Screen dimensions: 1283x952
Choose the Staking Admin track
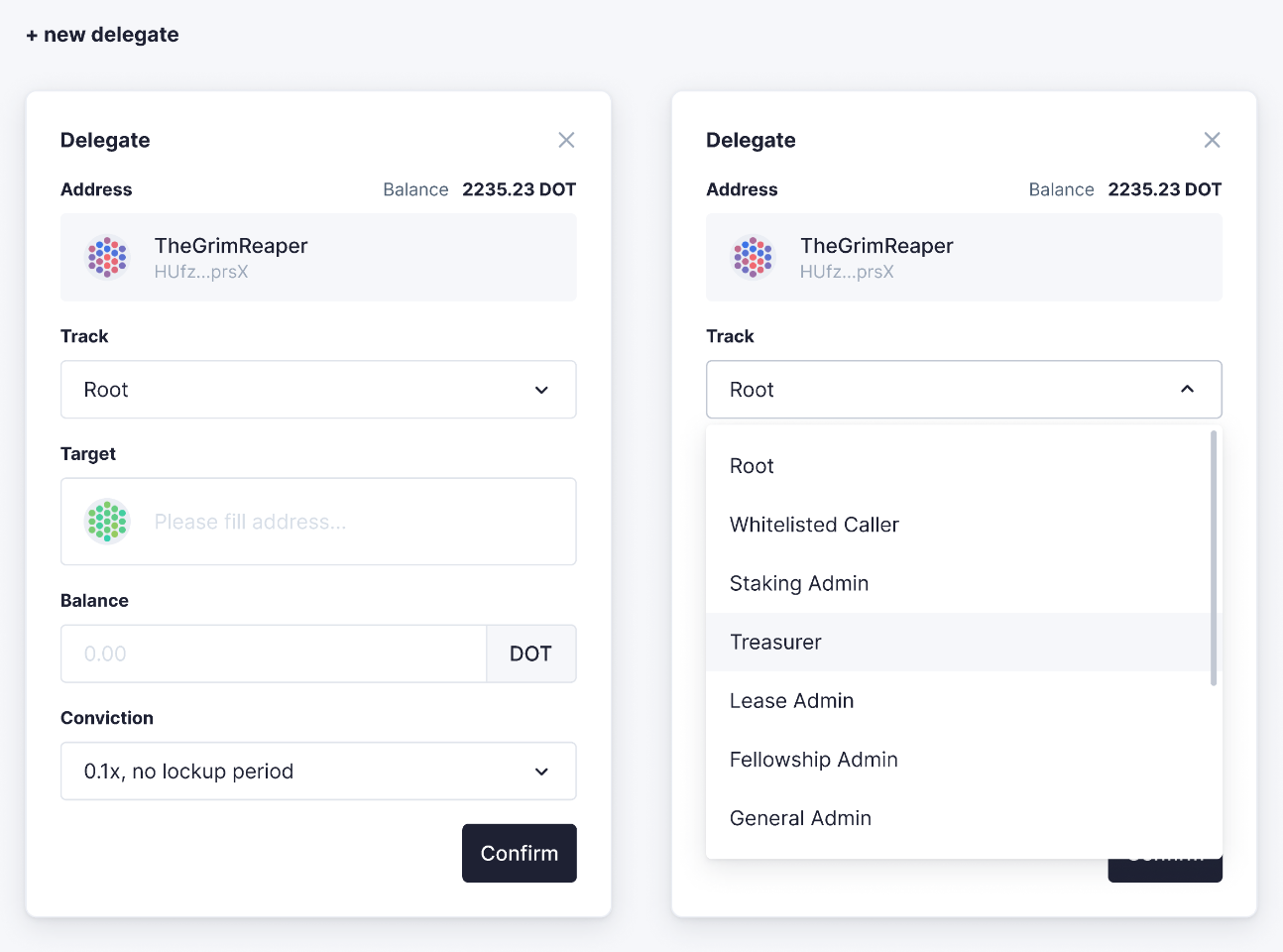pos(799,583)
